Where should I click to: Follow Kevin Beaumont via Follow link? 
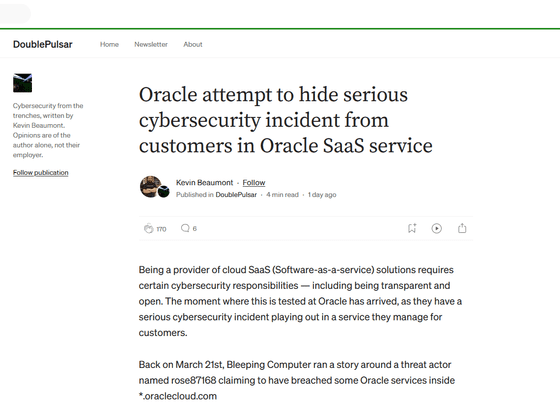pos(254,182)
